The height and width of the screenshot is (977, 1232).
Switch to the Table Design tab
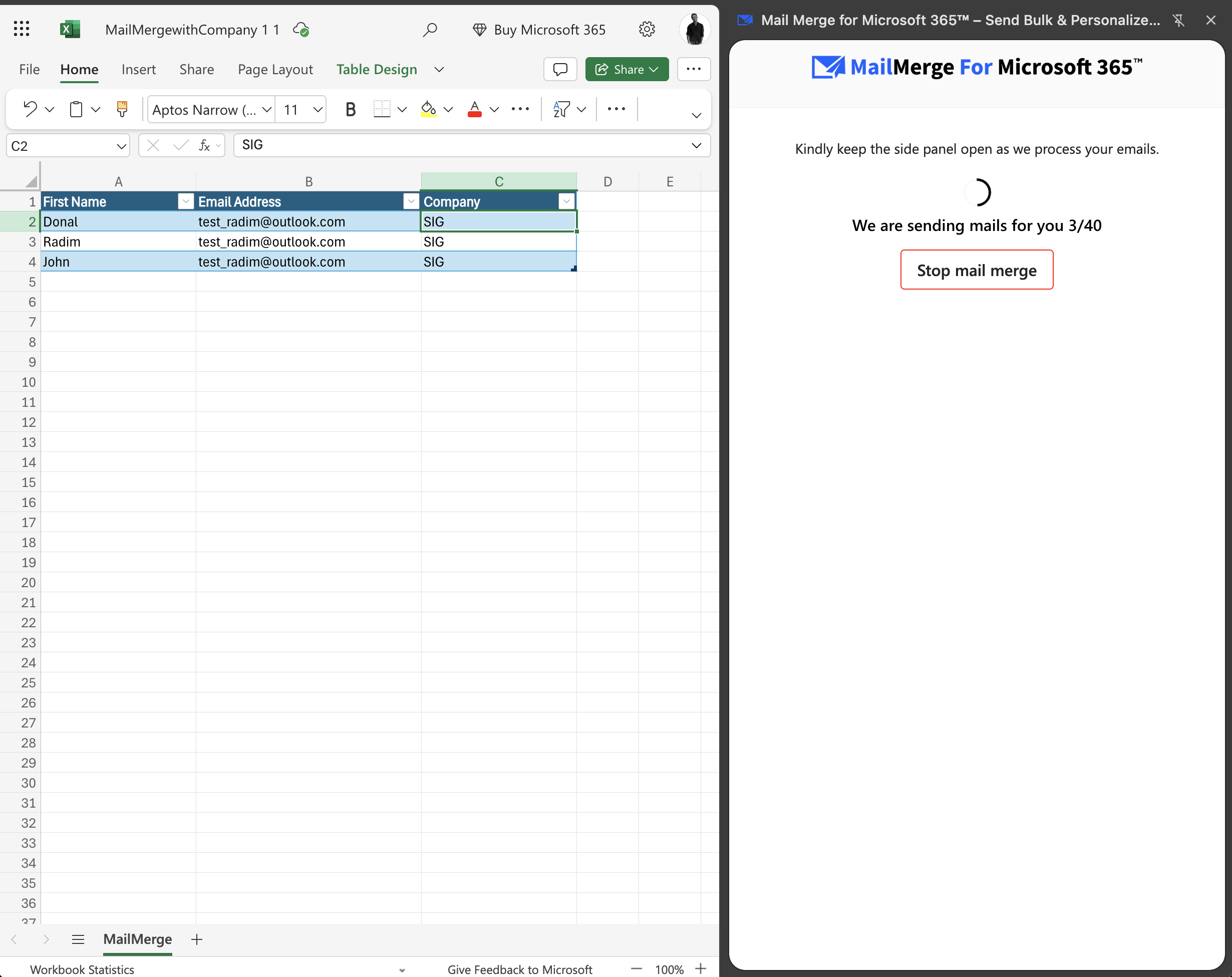[x=377, y=69]
